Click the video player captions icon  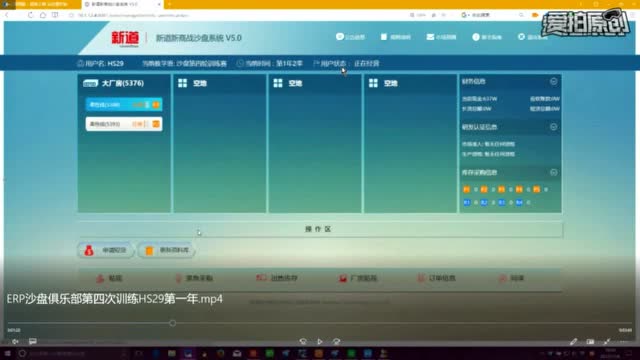[x=33, y=341]
